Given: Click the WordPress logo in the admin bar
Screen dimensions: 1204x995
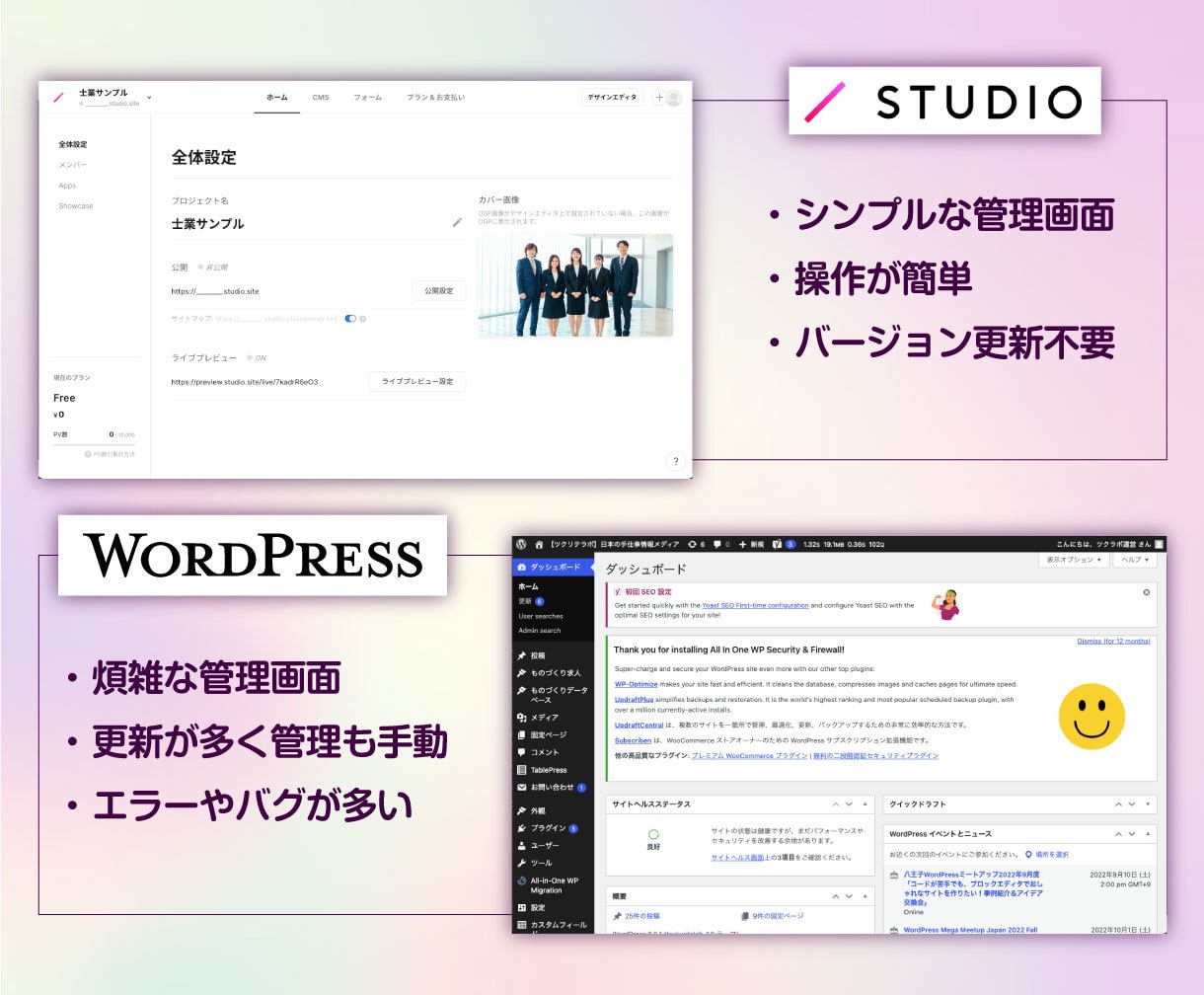Looking at the screenshot, I should pos(522,544).
